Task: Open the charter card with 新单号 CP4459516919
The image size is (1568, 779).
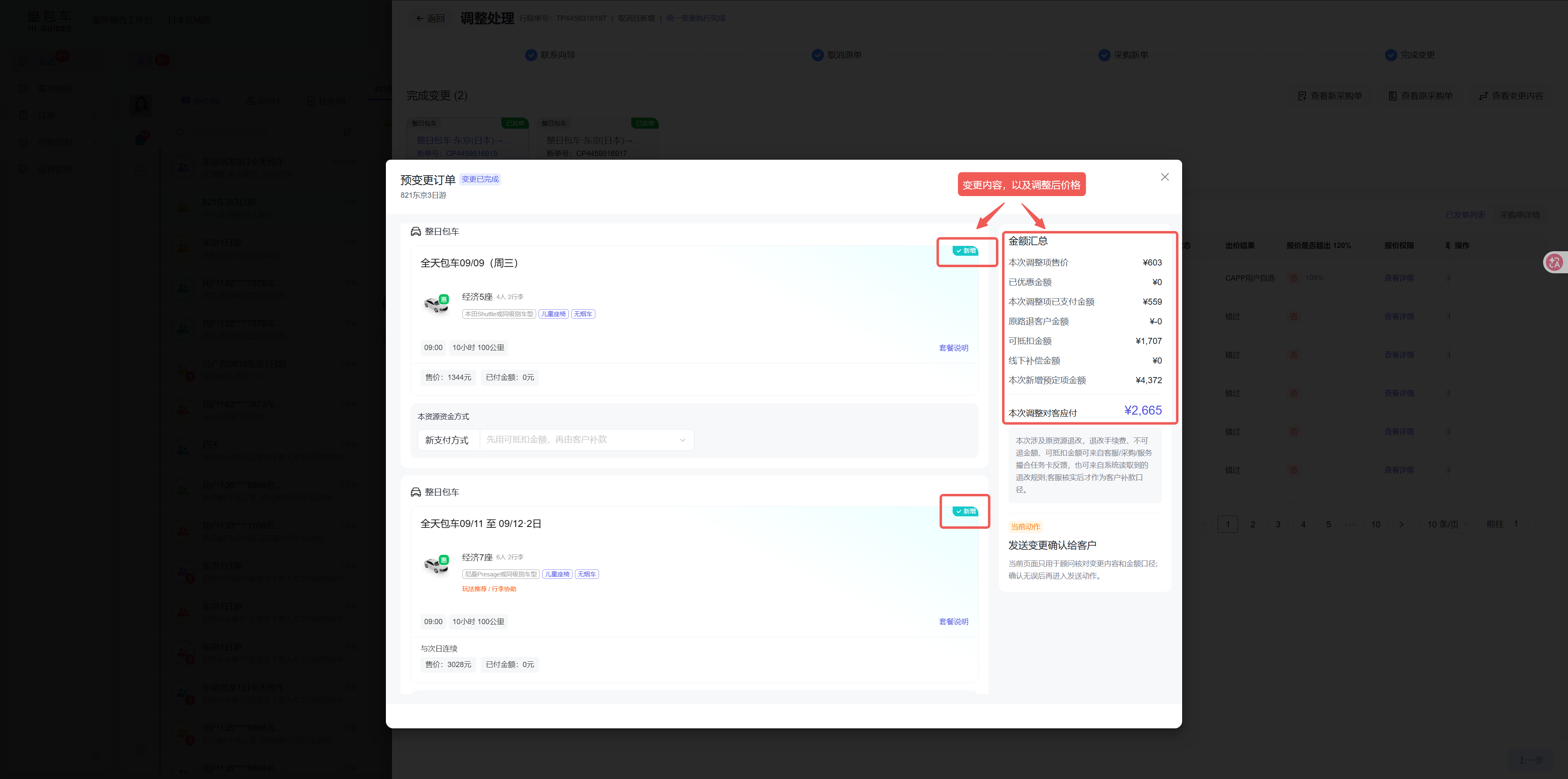Action: pos(468,138)
